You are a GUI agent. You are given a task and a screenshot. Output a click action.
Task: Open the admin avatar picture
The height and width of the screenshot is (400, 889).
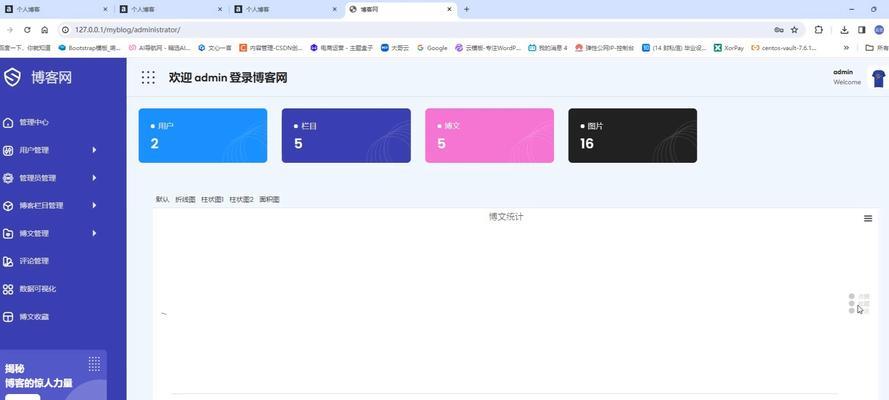pos(878,78)
